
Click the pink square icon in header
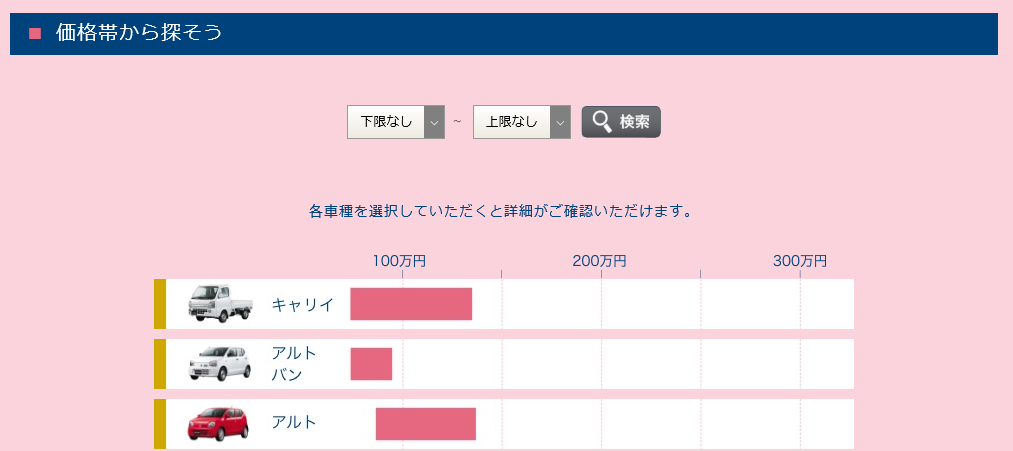[x=35, y=34]
